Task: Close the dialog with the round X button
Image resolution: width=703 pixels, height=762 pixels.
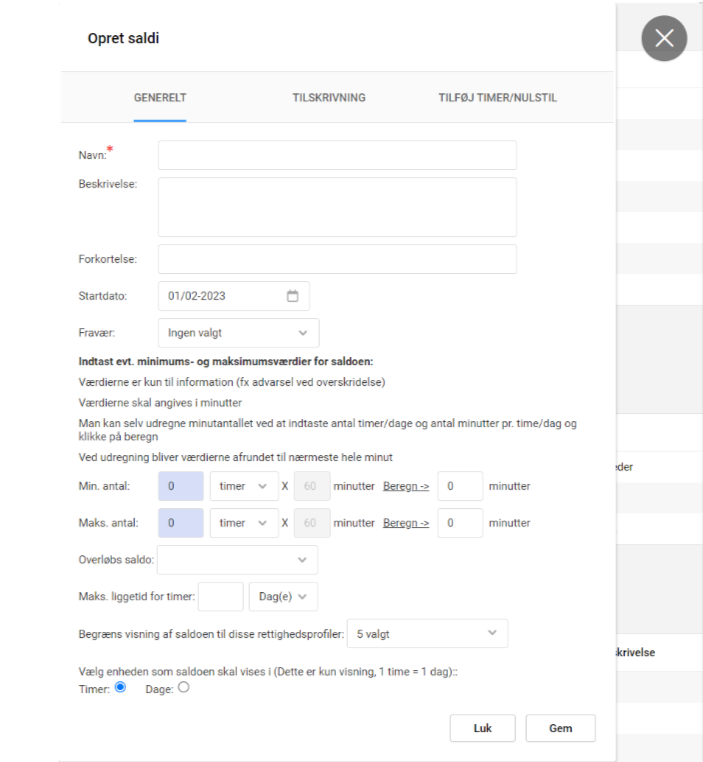Action: tap(664, 39)
